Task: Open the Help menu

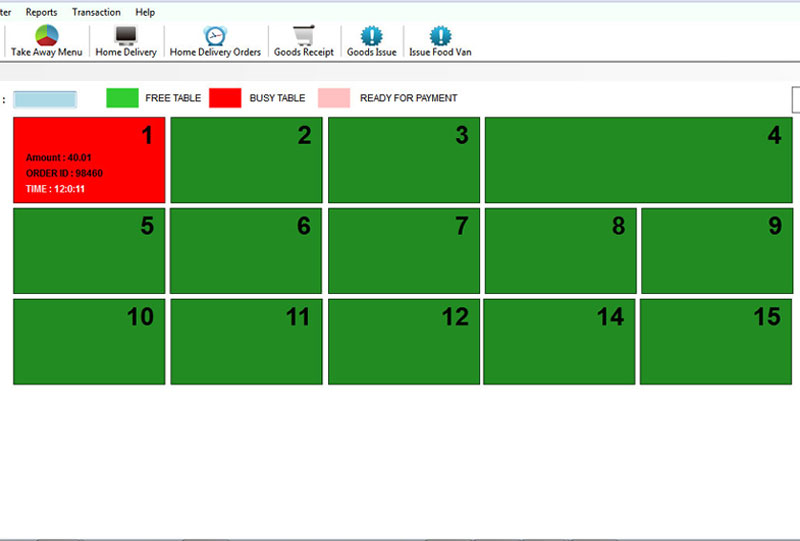Action: pos(145,12)
